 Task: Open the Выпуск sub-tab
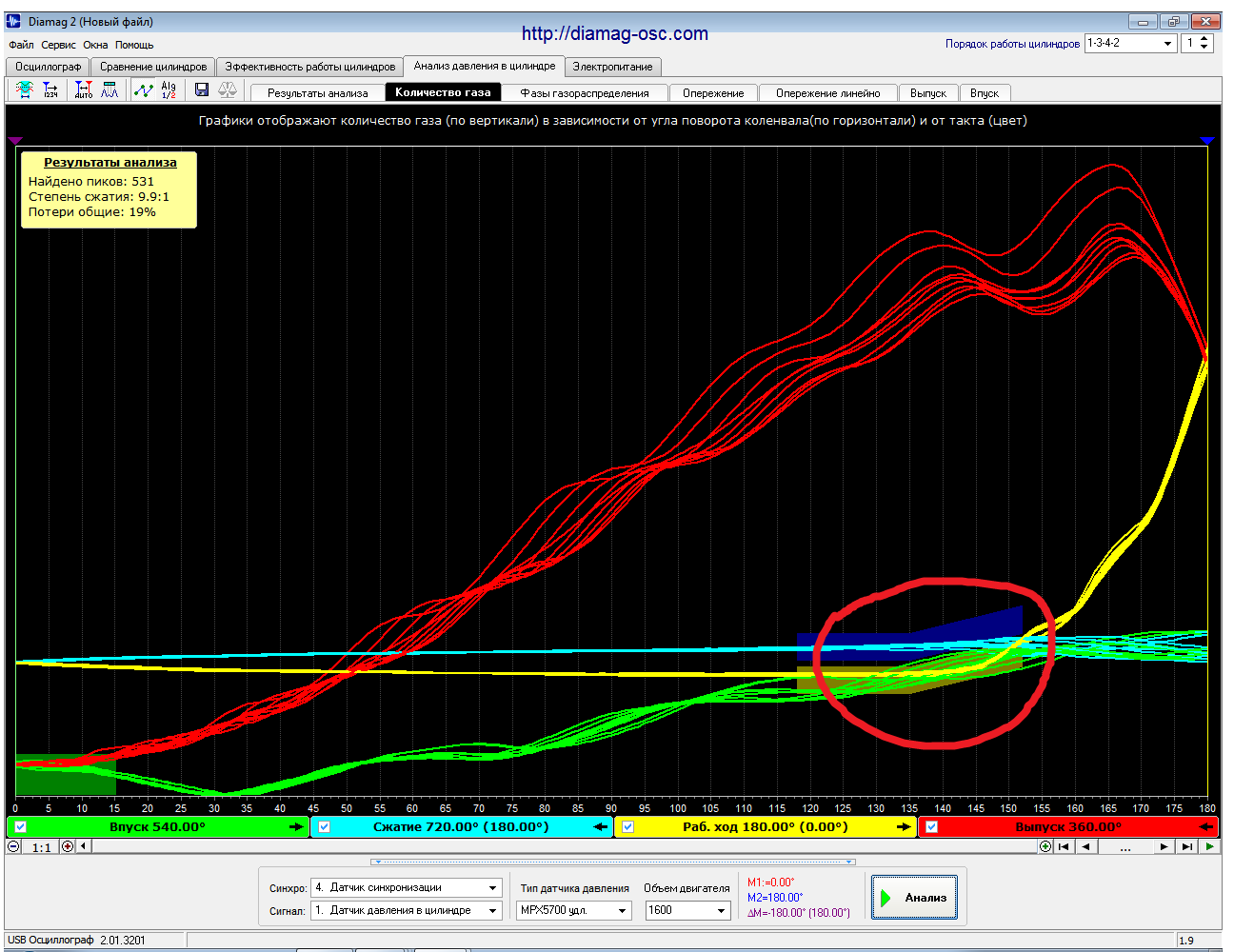[928, 93]
